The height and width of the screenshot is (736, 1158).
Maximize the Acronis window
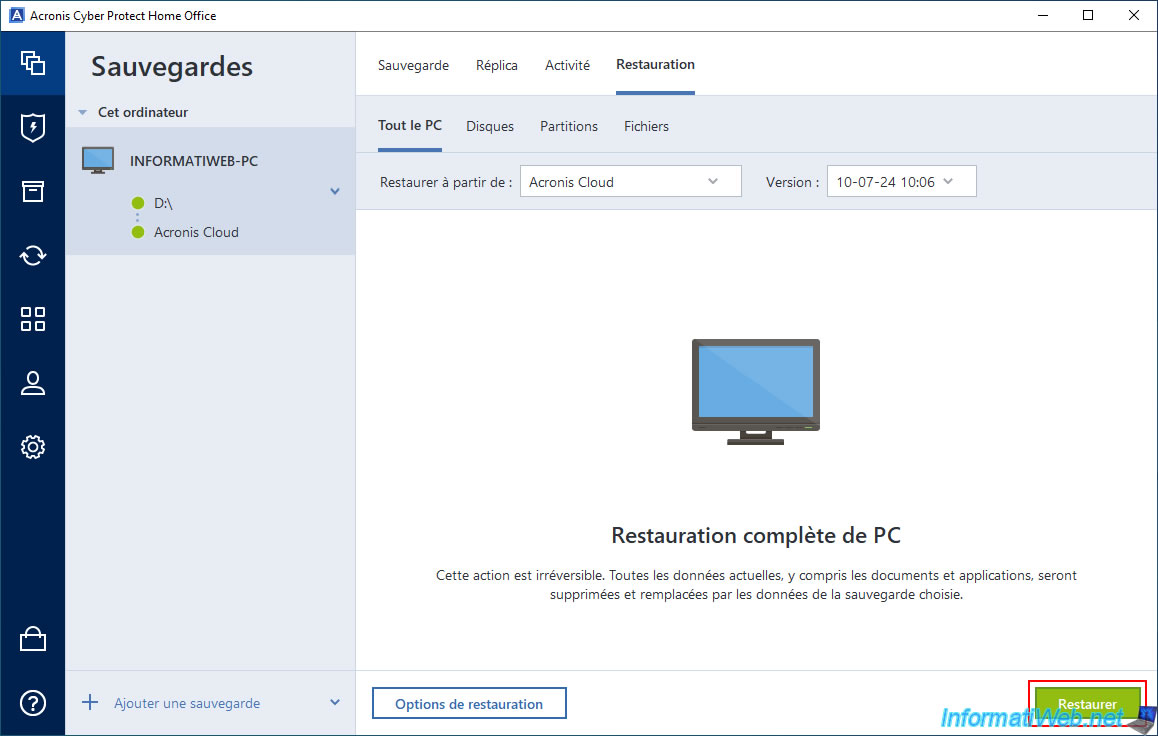point(1088,16)
